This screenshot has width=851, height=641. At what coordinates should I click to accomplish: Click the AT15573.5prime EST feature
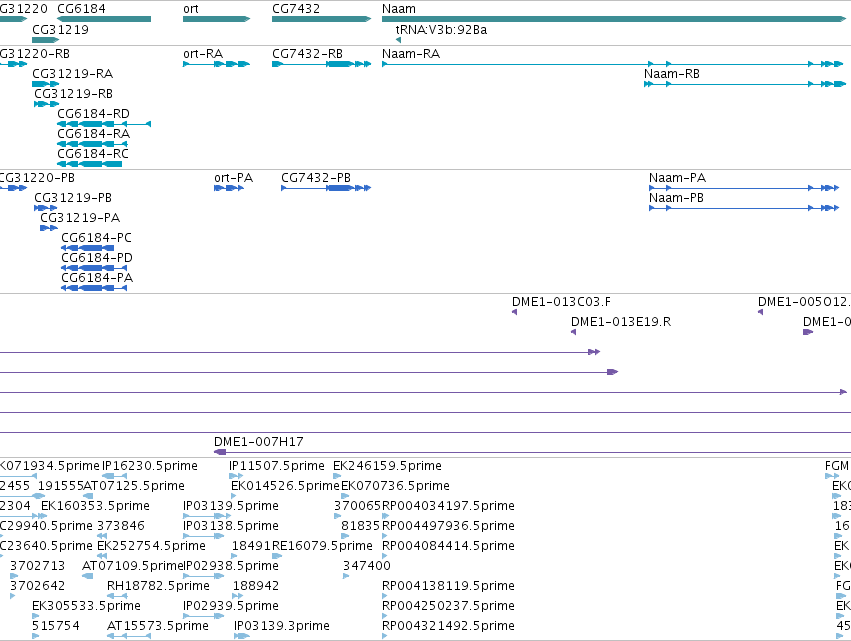pos(129,636)
